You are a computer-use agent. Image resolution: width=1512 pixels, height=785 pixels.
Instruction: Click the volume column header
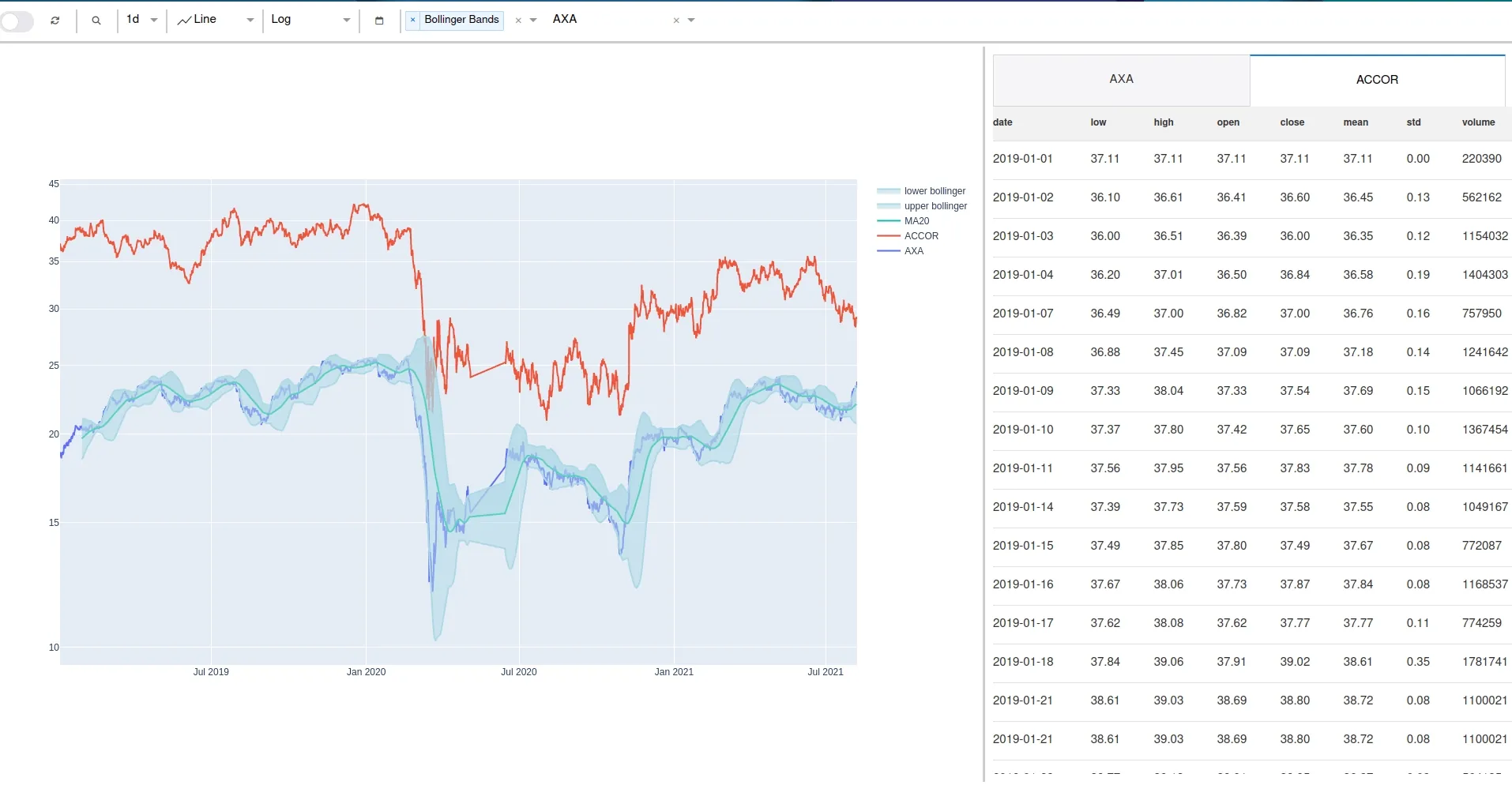pyautogui.click(x=1477, y=122)
